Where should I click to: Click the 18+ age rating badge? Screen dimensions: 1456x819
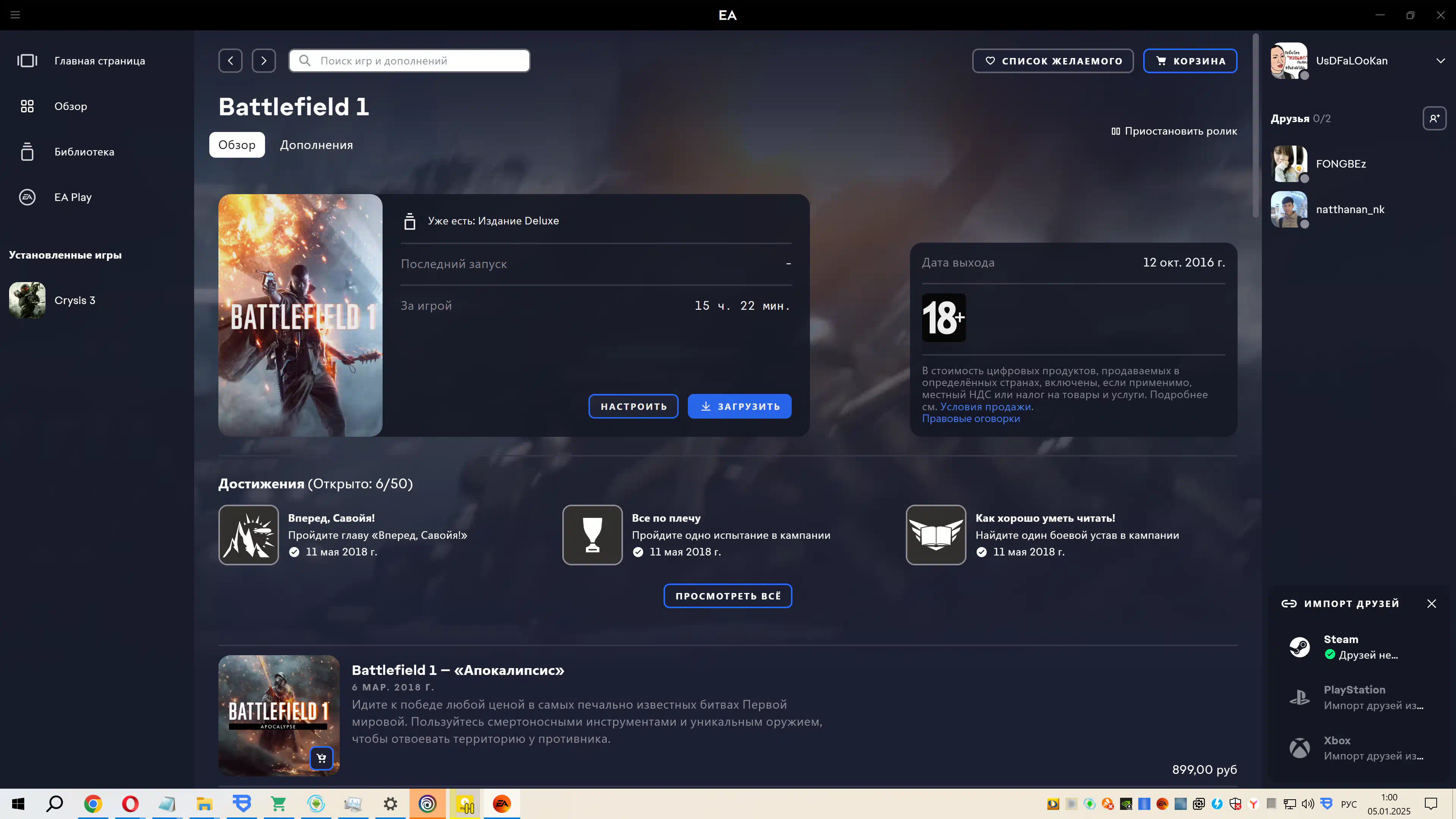coord(943,318)
